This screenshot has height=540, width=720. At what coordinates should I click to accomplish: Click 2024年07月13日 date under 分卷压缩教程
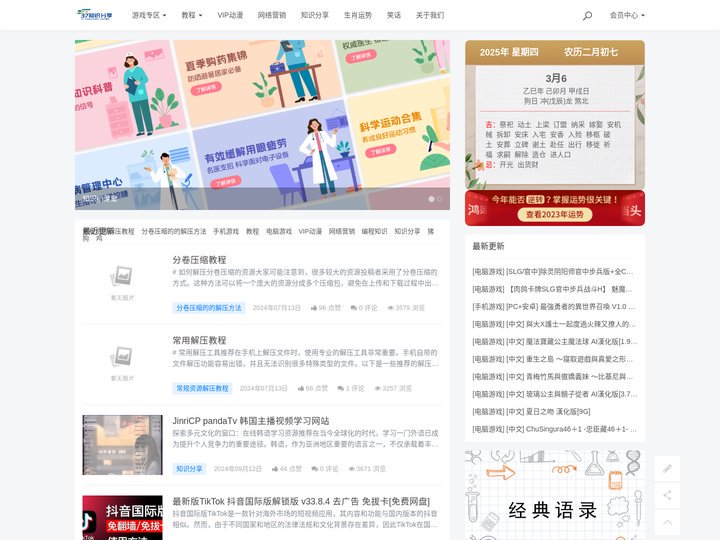pos(276,308)
